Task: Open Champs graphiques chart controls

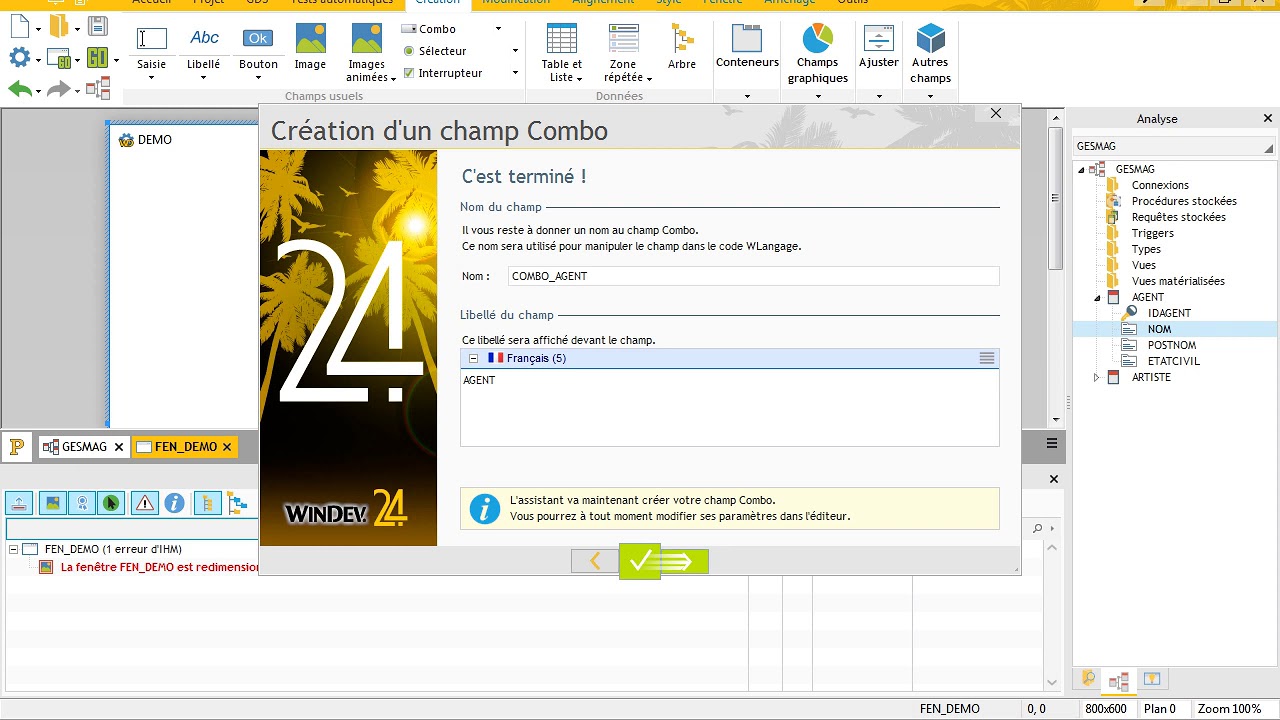Action: coord(817,53)
